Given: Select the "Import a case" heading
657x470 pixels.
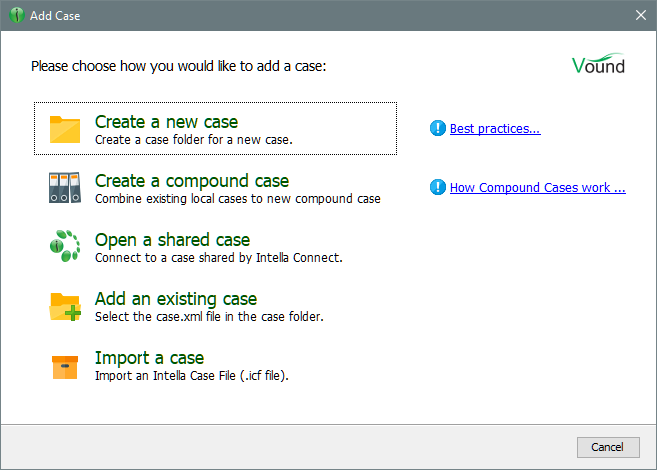Looking at the screenshot, I should [149, 358].
